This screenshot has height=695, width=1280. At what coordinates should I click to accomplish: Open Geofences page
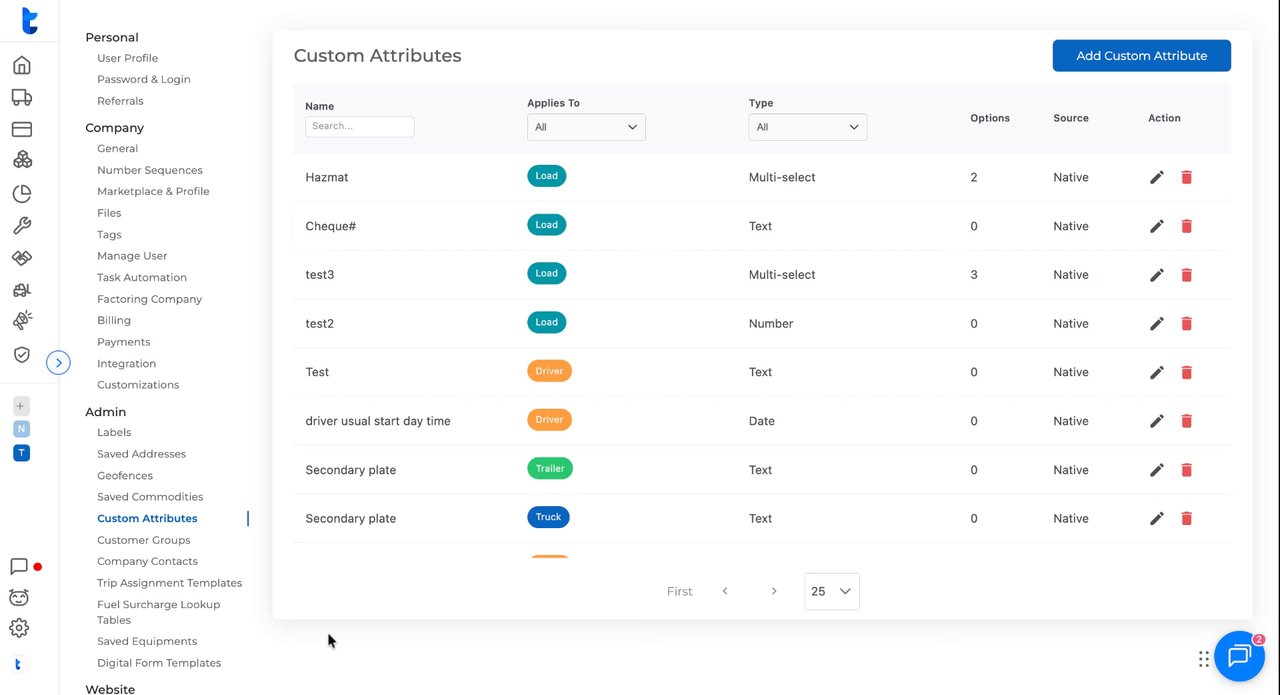(x=125, y=476)
